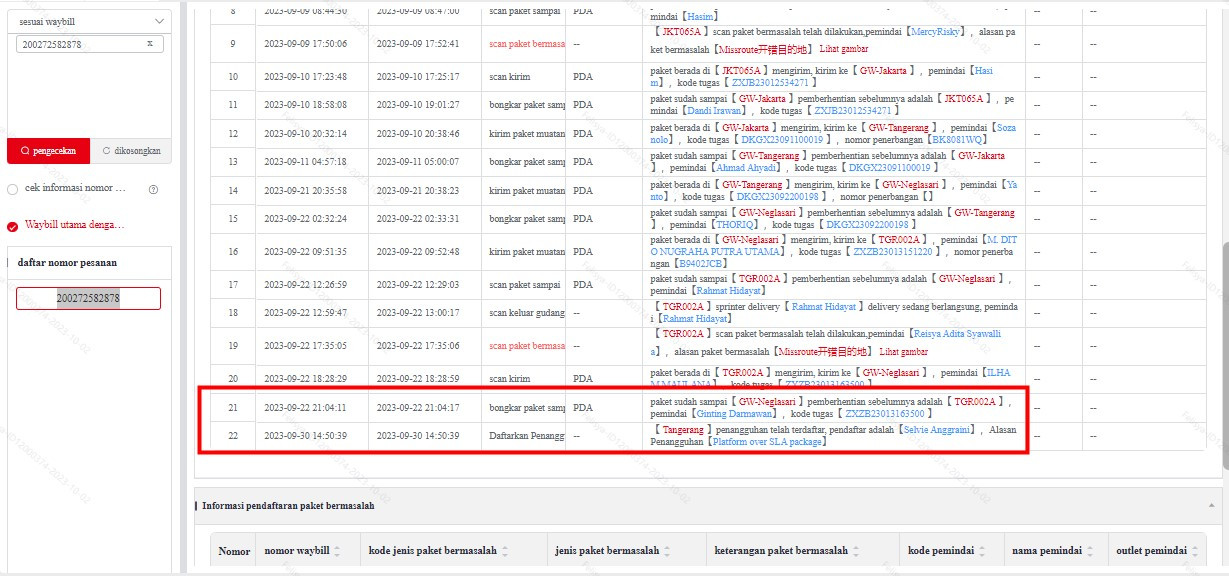Viewport: 1229px width, 576px height.
Task: Open THORIQ scanner link in row 15
Action: 735,225
